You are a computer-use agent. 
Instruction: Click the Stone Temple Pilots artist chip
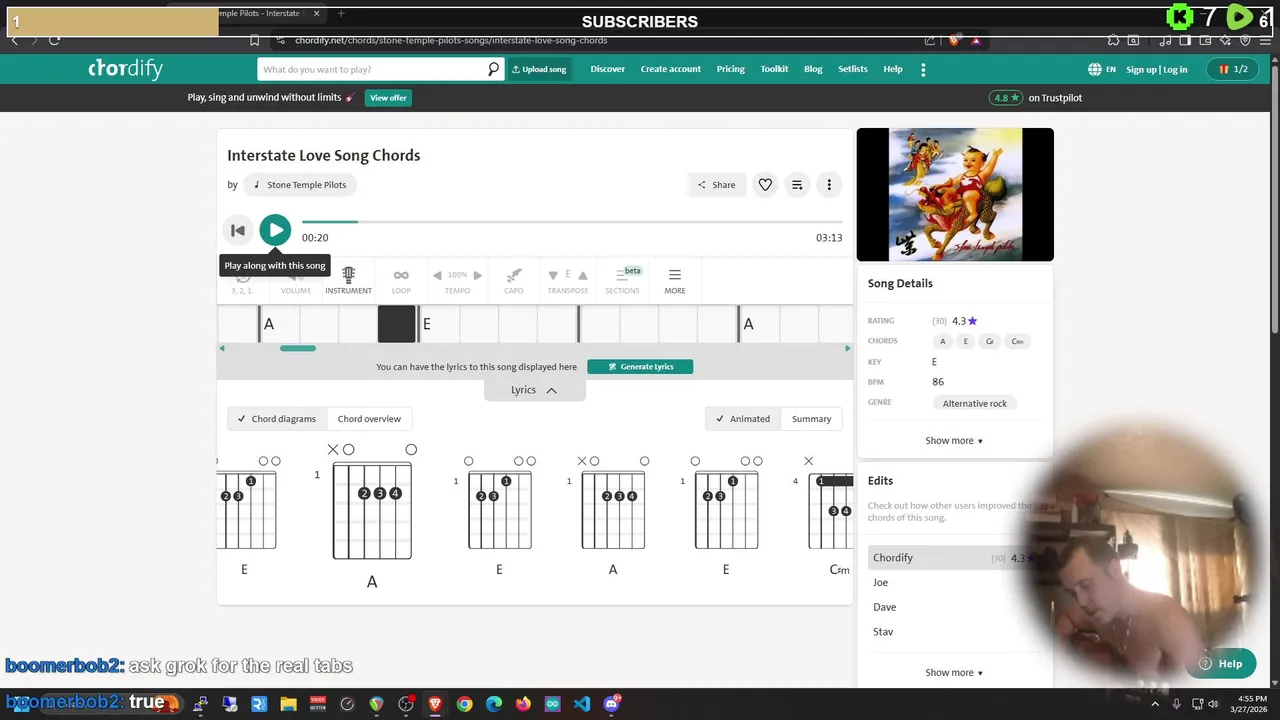300,185
